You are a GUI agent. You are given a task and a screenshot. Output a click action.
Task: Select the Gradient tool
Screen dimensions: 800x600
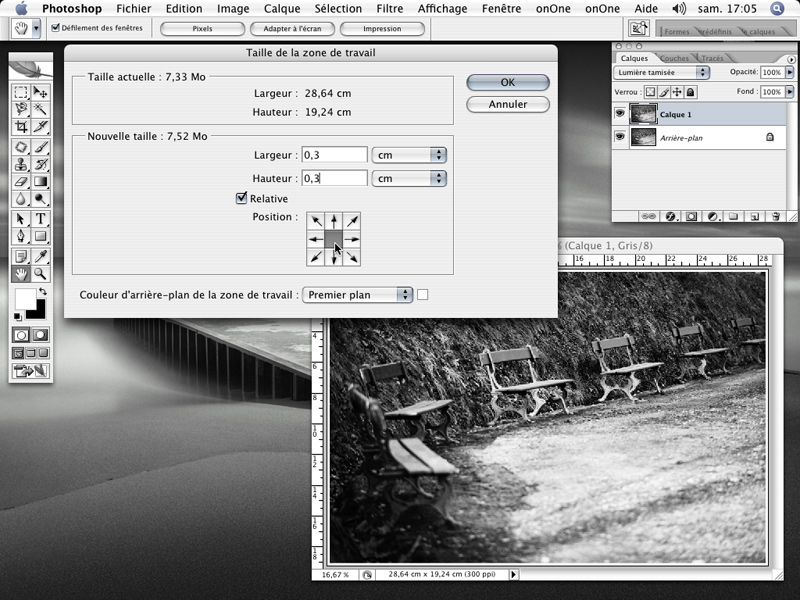point(40,181)
